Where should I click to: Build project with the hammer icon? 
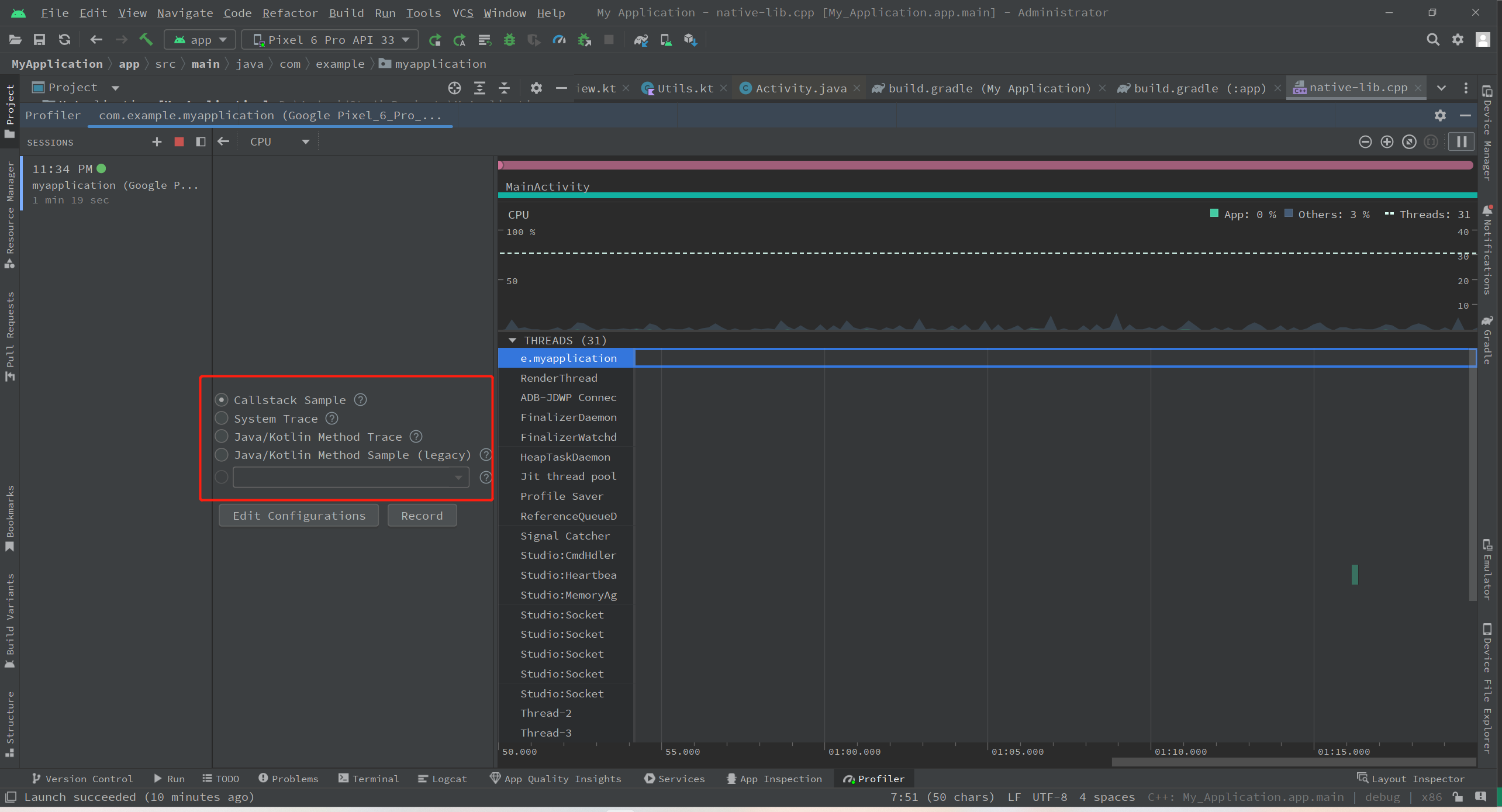click(146, 40)
